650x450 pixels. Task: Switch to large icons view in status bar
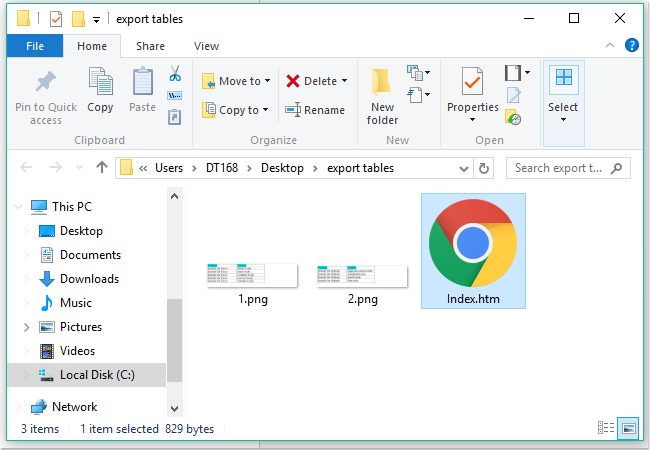click(628, 428)
